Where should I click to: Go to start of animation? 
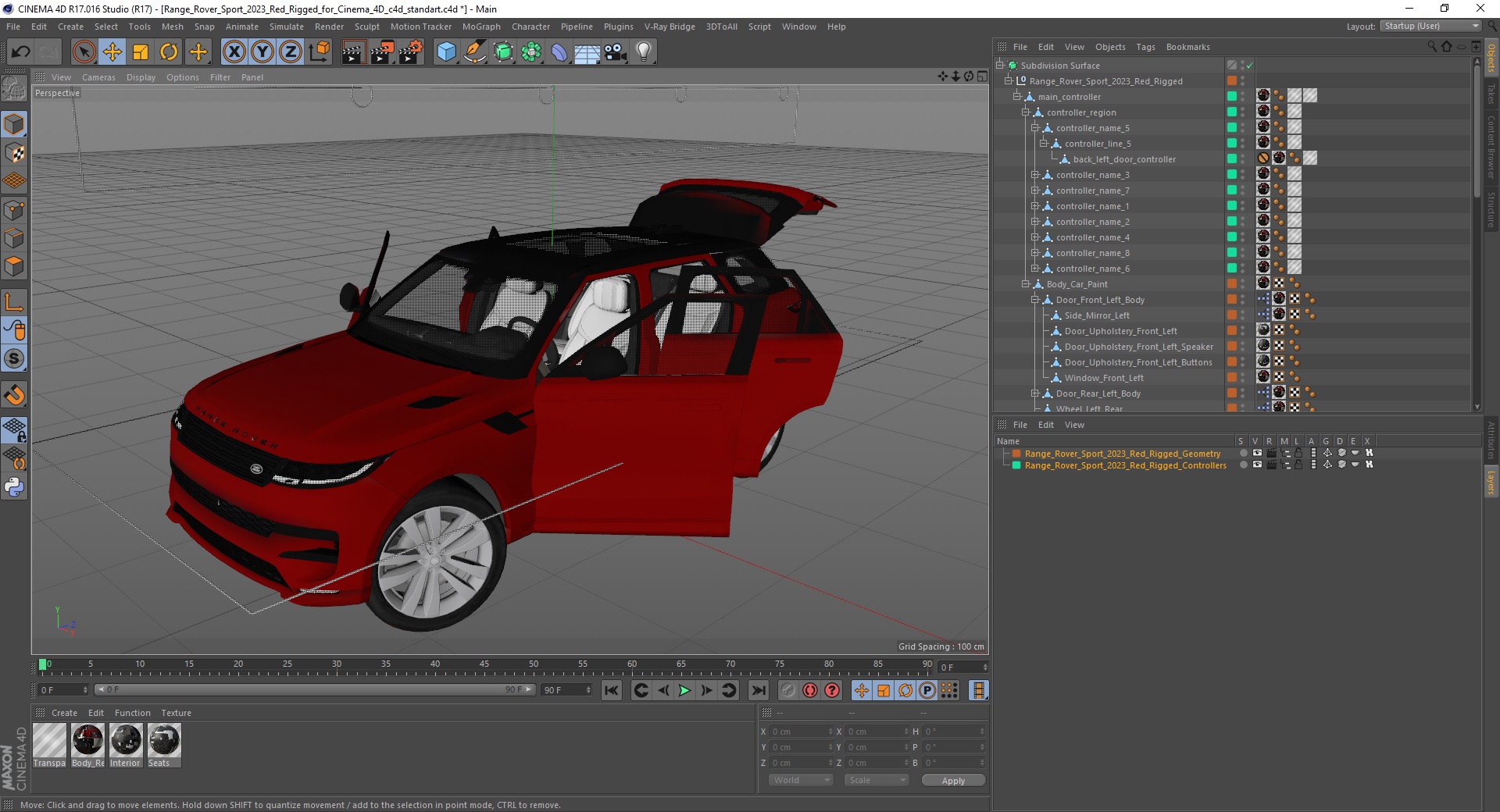tap(612, 690)
